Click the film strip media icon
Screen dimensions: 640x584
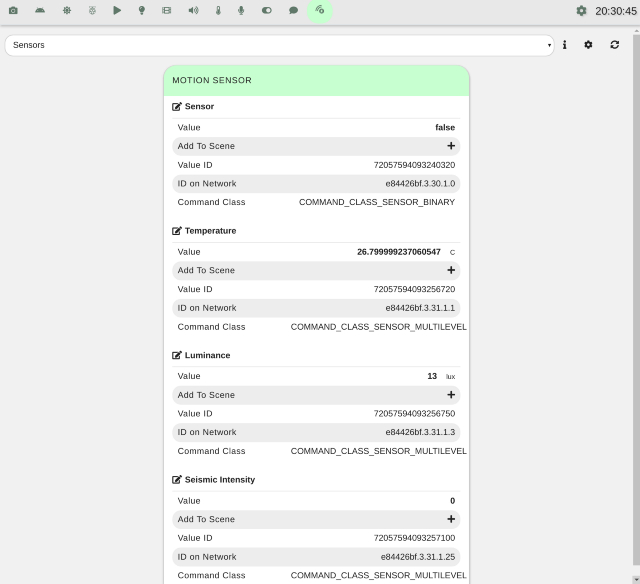tap(167, 10)
